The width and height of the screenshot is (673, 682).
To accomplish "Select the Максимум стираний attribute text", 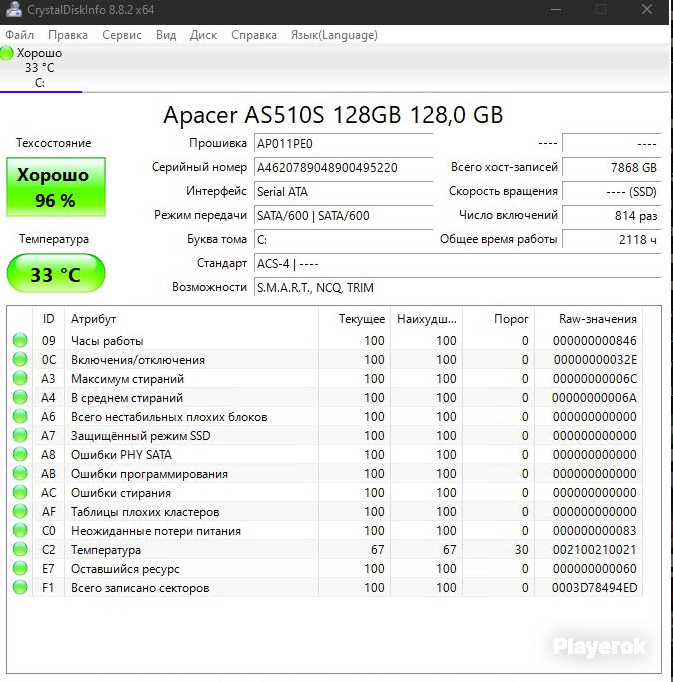I will (127, 379).
